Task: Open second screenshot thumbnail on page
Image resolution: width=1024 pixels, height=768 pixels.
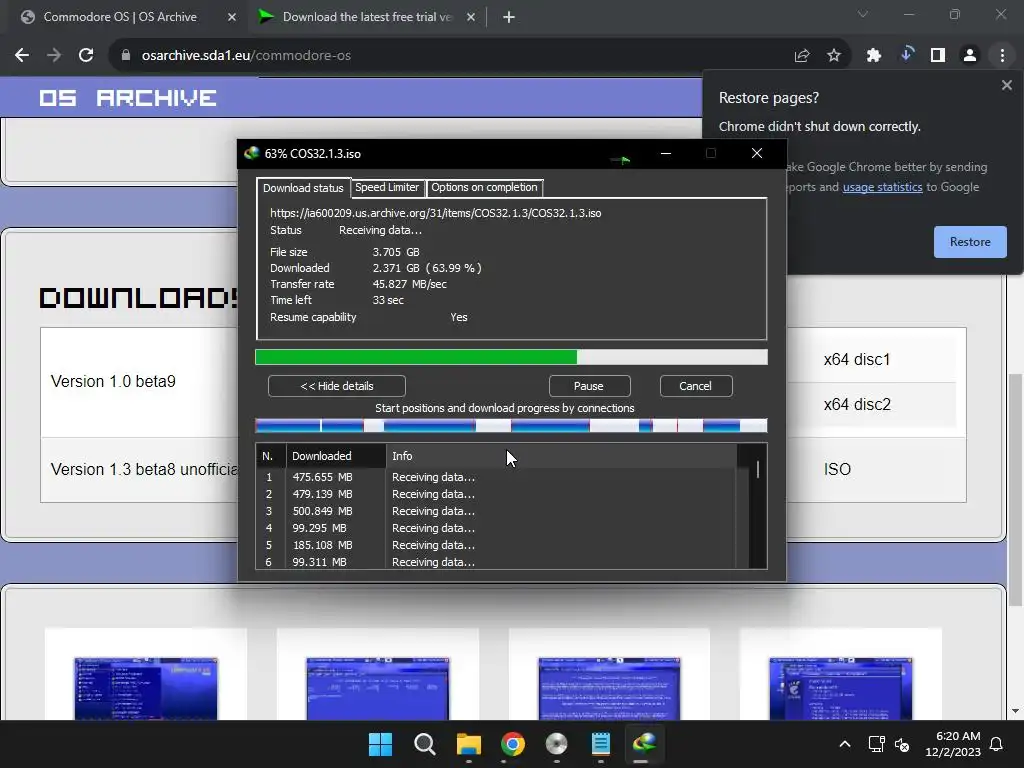Action: pos(377,688)
